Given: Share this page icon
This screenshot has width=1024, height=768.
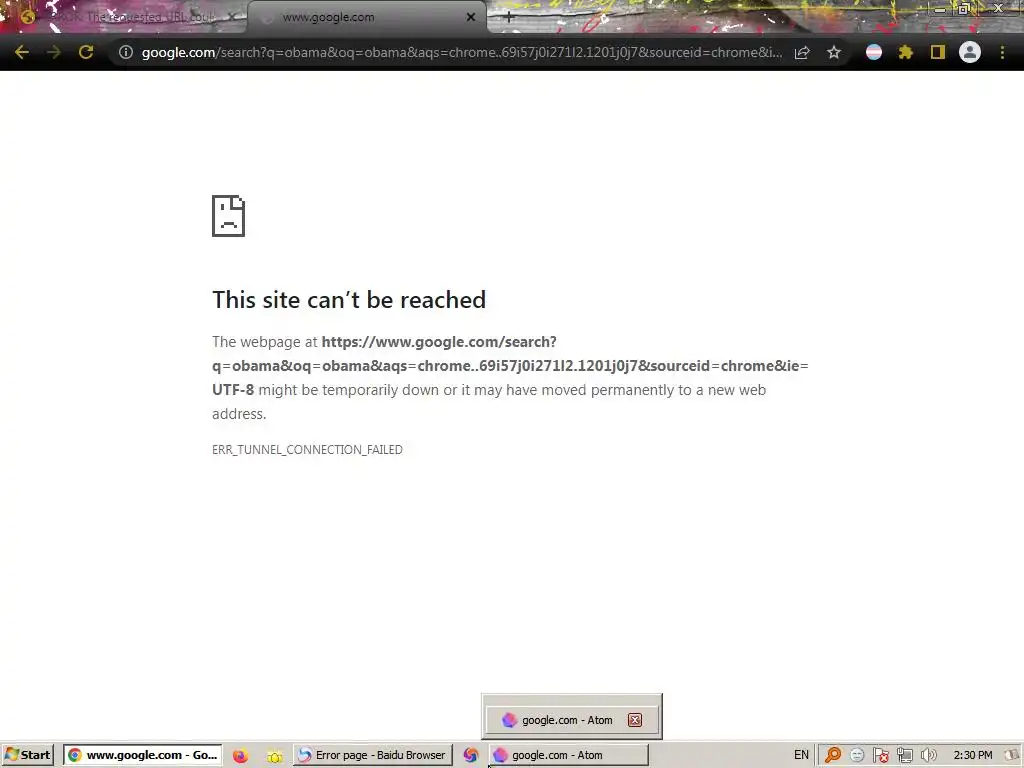Looking at the screenshot, I should coord(802,52).
